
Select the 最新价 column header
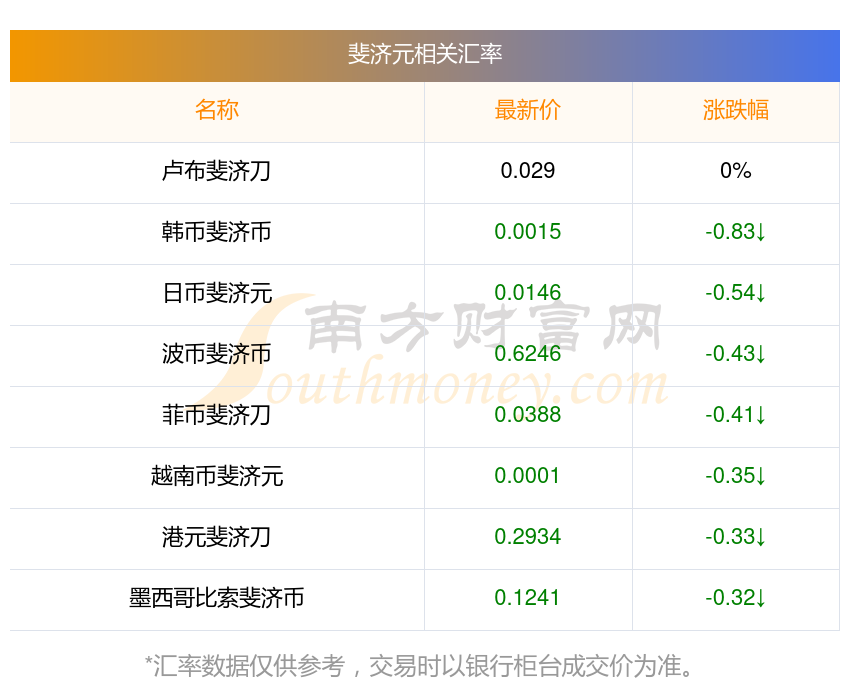[528, 110]
